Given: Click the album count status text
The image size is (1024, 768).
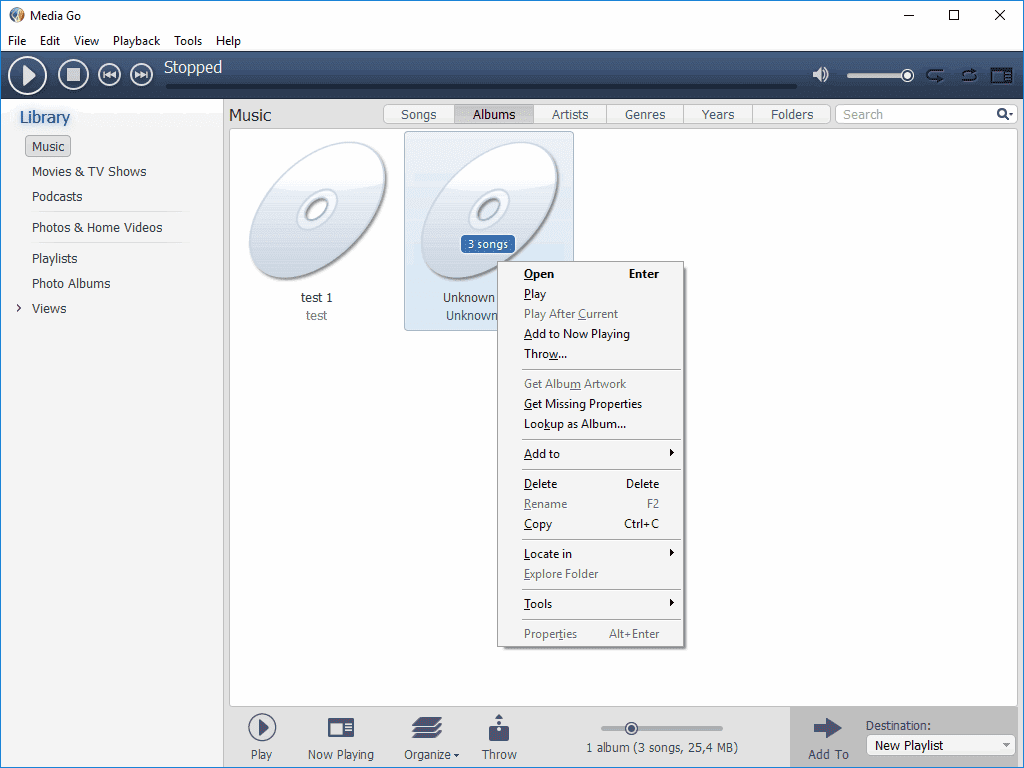Looking at the screenshot, I should click(662, 748).
